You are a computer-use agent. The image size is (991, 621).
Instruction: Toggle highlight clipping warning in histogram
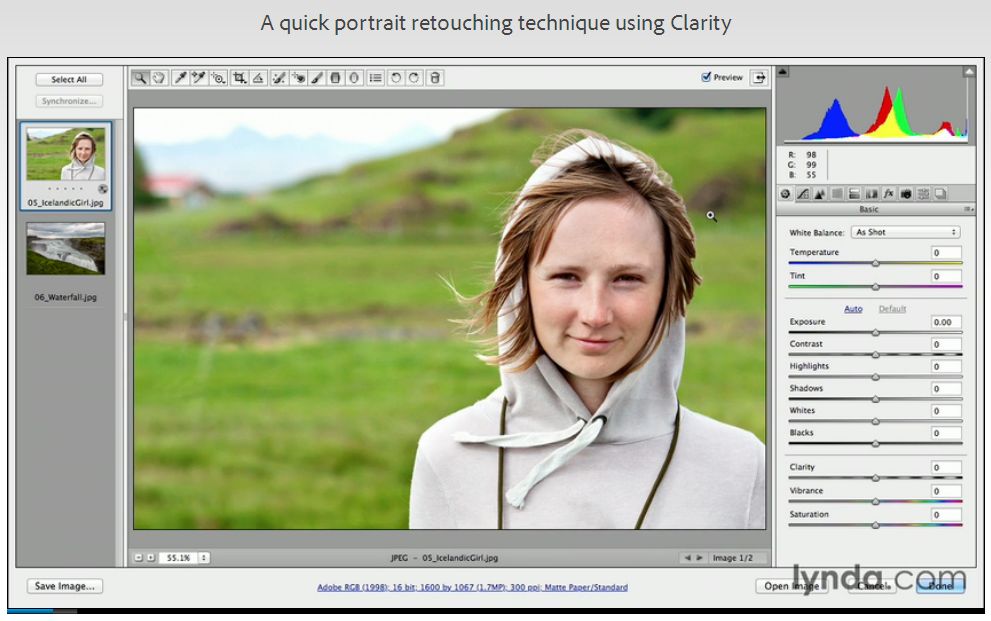click(968, 72)
